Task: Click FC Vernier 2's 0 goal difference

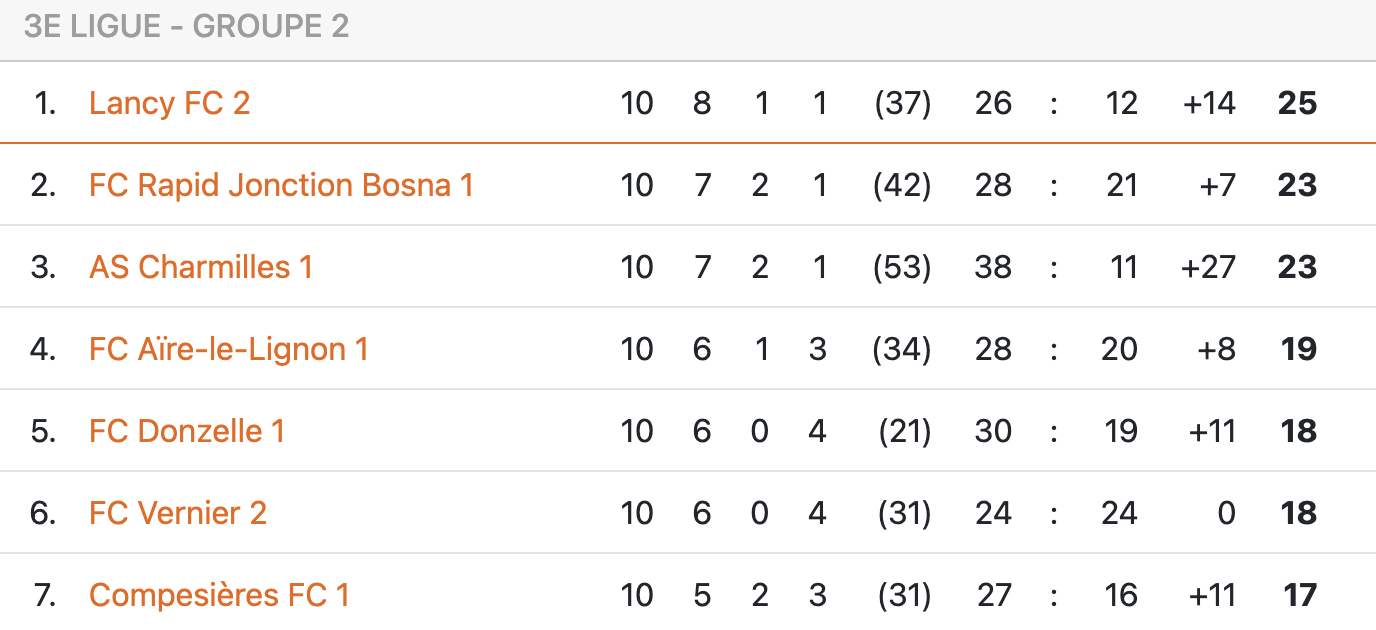Action: tap(1226, 513)
